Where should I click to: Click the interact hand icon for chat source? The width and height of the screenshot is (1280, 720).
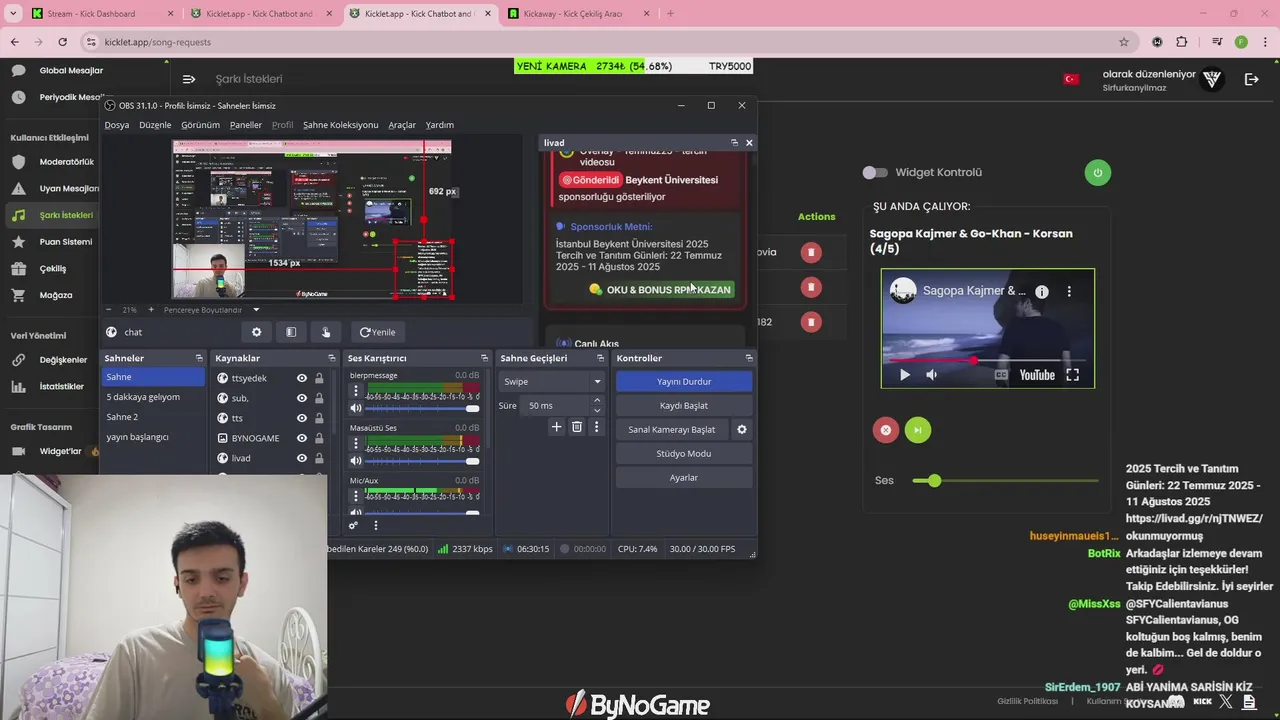pyautogui.click(x=326, y=332)
